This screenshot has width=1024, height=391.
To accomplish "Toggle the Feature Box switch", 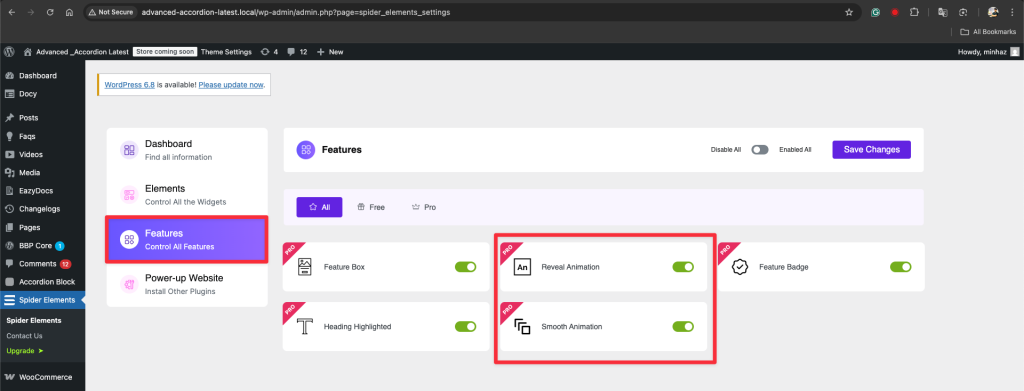I will (466, 267).
